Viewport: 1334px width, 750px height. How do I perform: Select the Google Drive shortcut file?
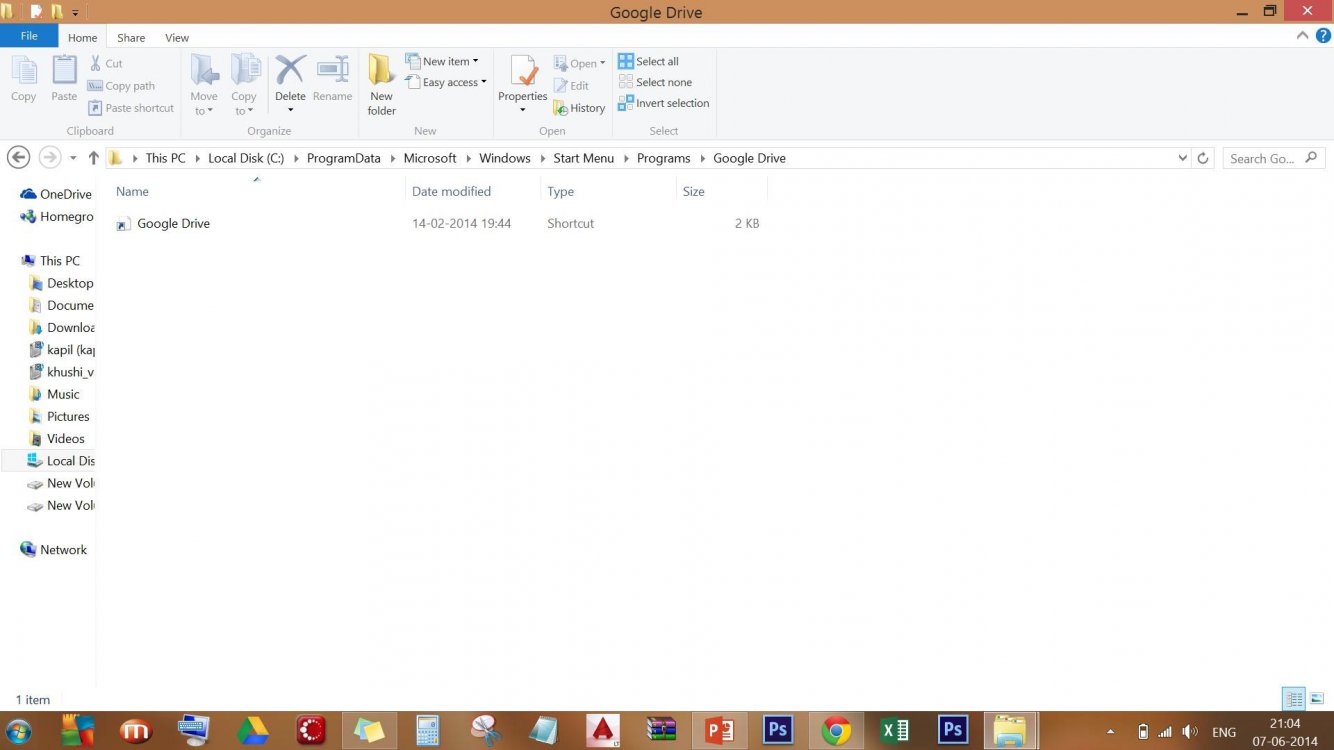coord(173,223)
